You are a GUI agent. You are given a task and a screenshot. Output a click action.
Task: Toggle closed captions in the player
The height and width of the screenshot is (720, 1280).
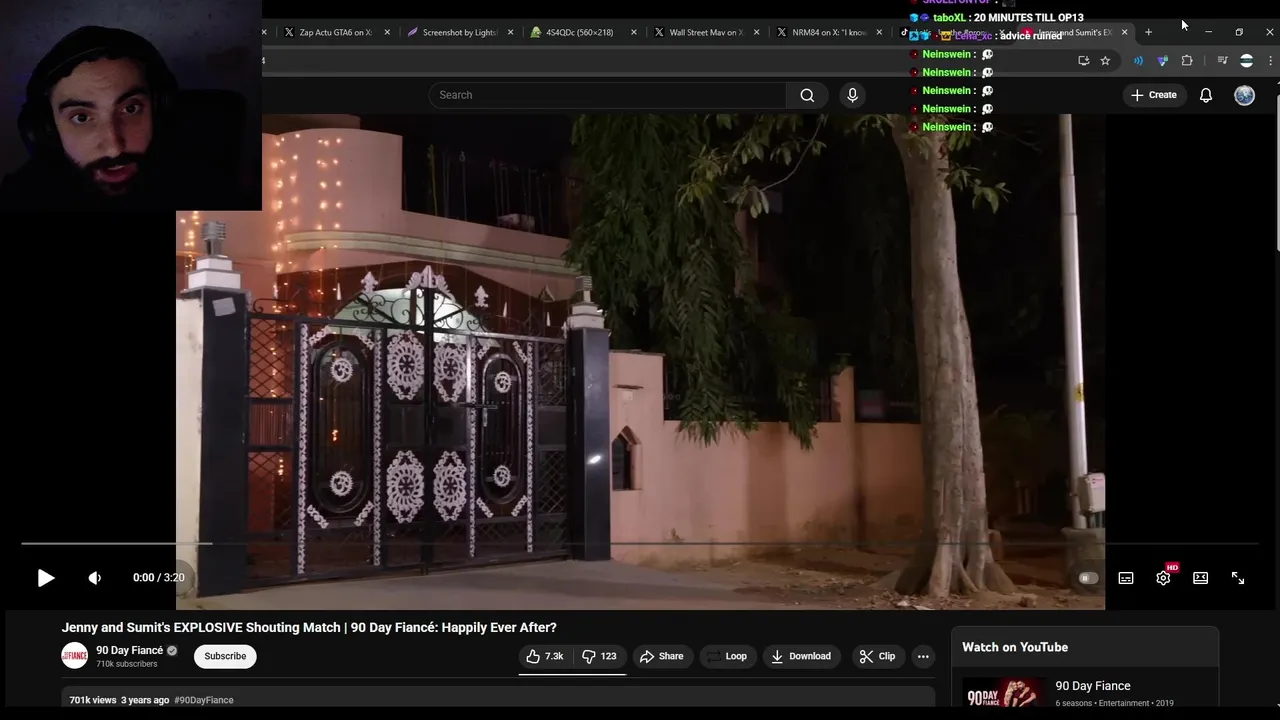[x=1126, y=578]
